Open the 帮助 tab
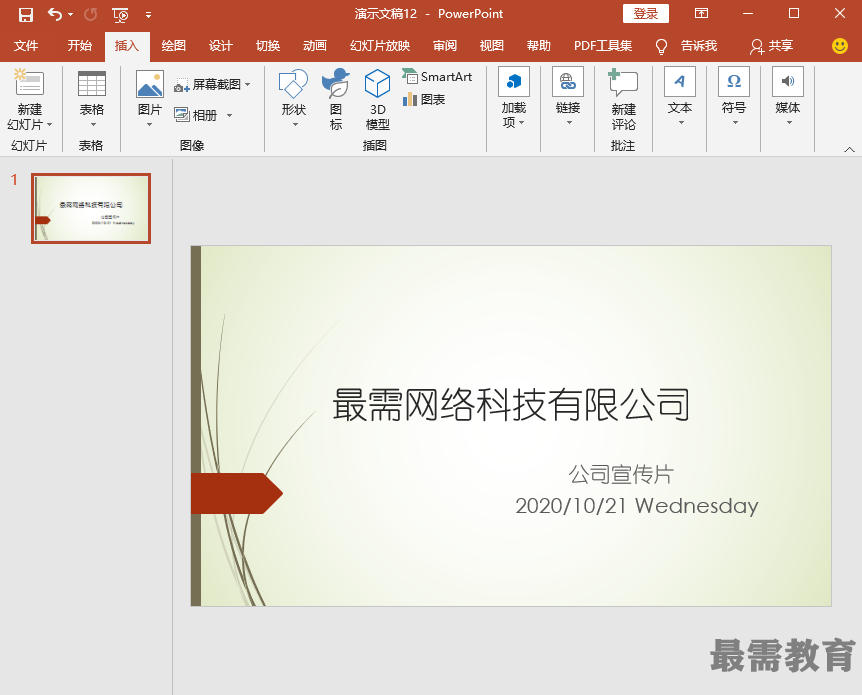 (x=539, y=46)
